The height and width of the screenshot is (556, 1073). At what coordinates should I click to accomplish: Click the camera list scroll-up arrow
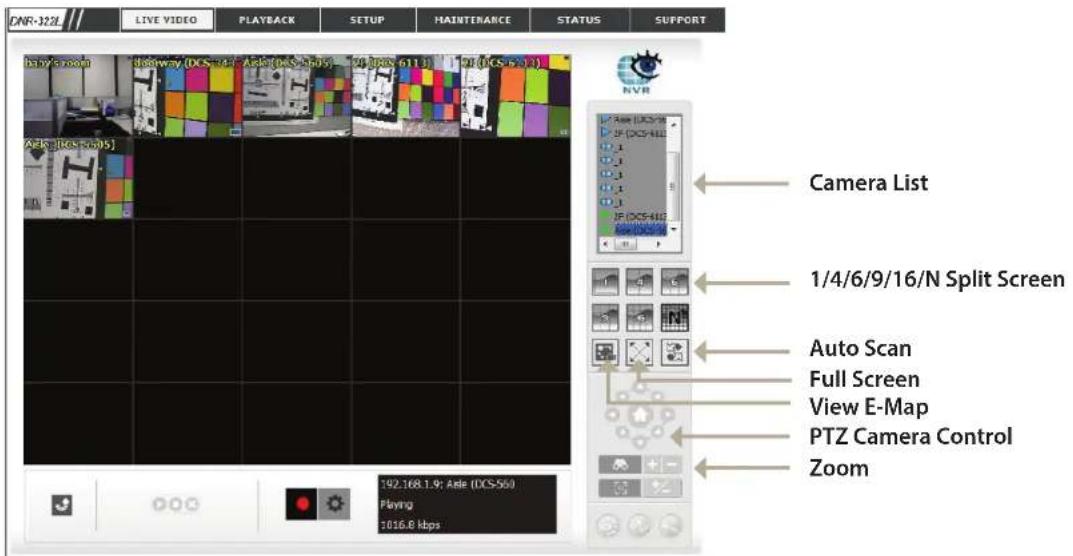click(673, 123)
